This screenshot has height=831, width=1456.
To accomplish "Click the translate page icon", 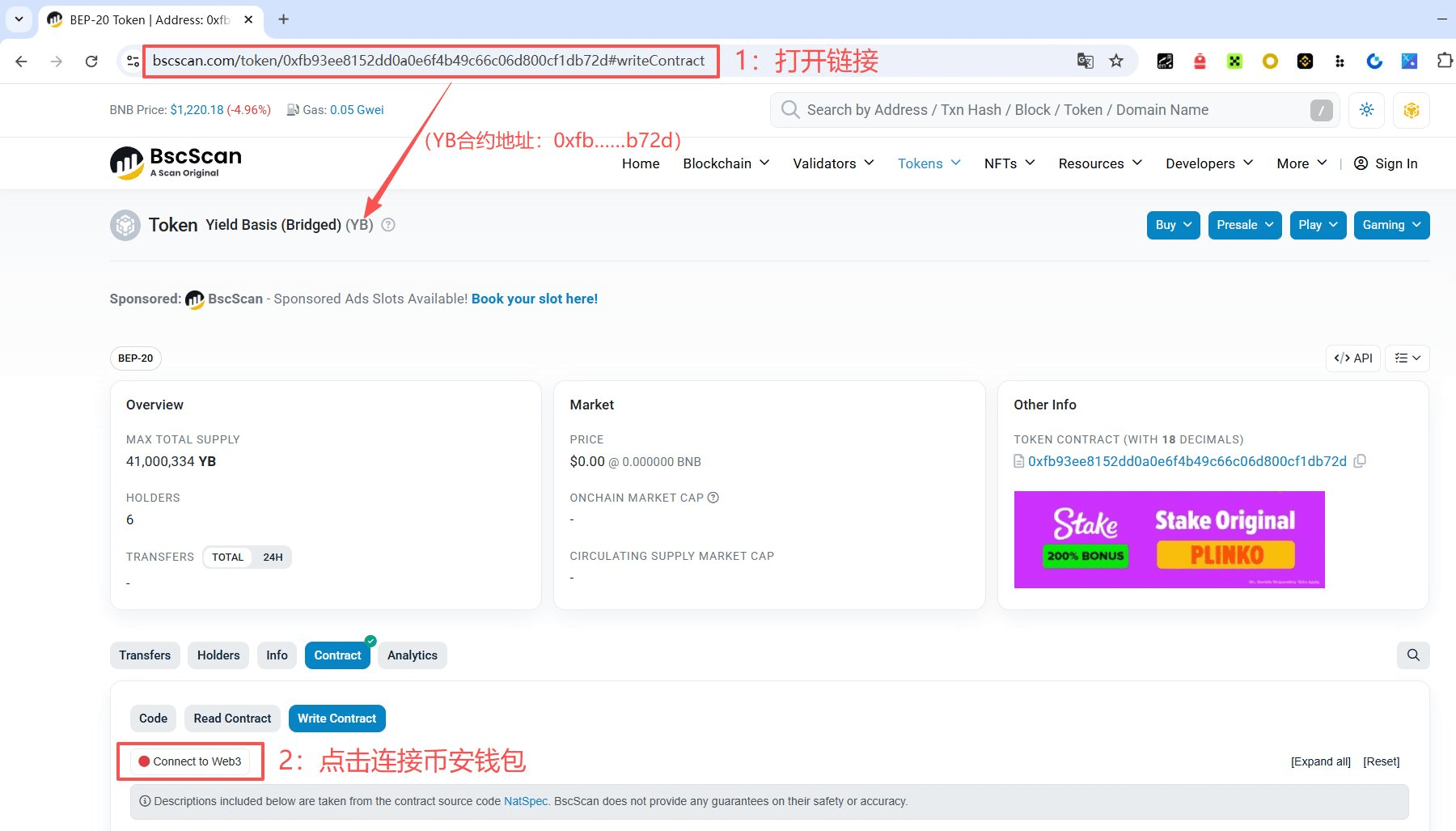I will (x=1085, y=61).
